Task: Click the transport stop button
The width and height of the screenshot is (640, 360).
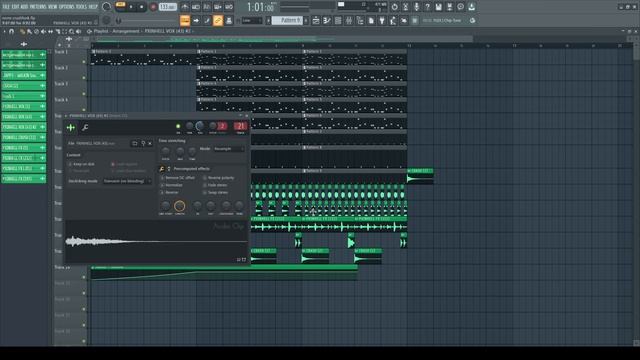Action: coord(142,7)
